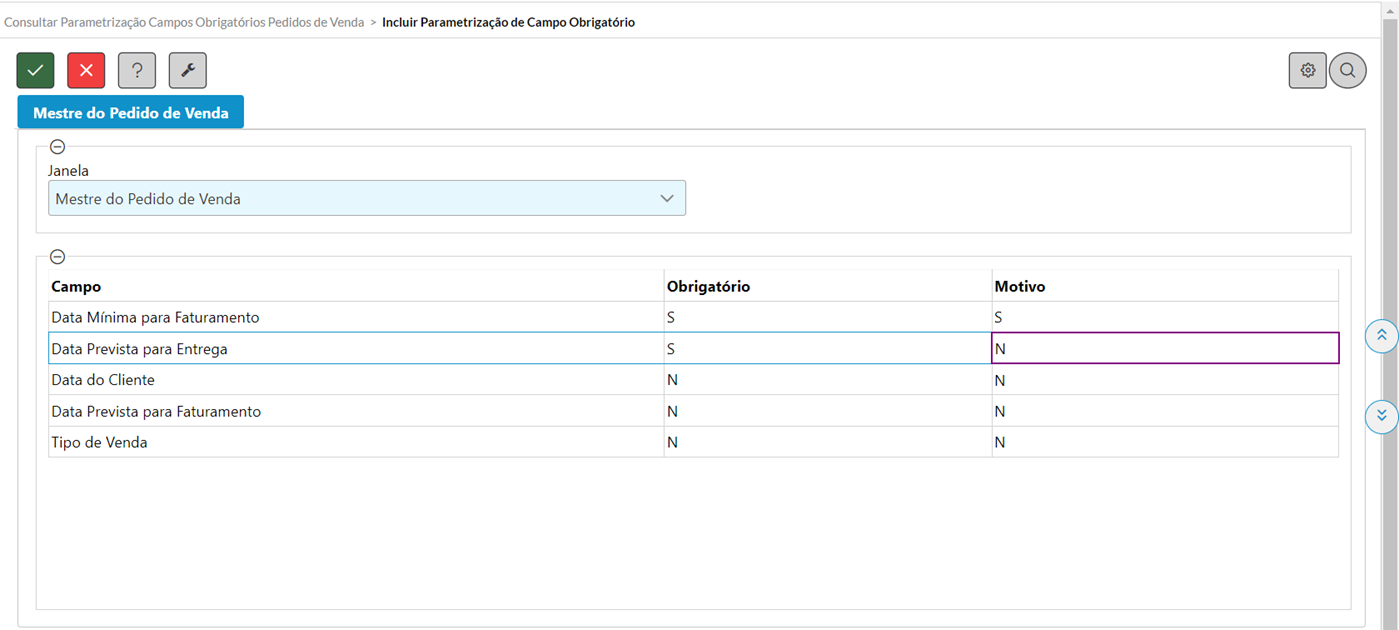The height and width of the screenshot is (630, 1399).
Task: Cancel using the red X button
Action: (x=86, y=70)
